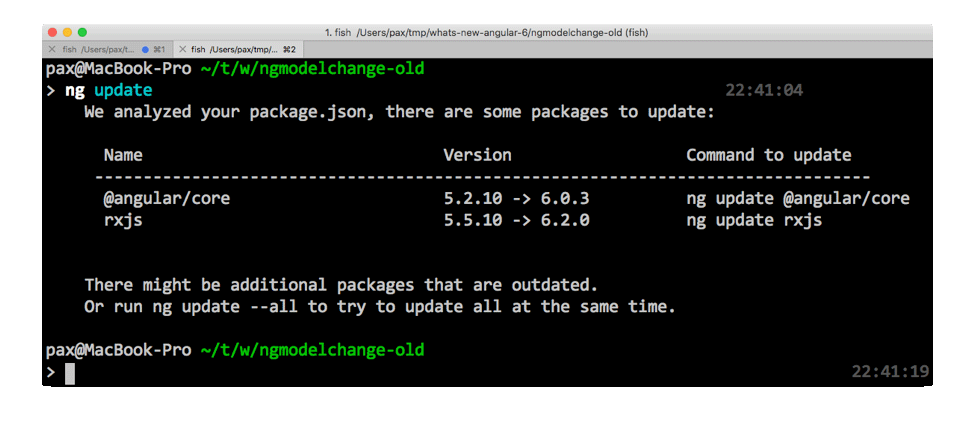Image resolution: width=974 pixels, height=445 pixels.
Task: Click the '@angular/core' package name
Action: pos(166,199)
